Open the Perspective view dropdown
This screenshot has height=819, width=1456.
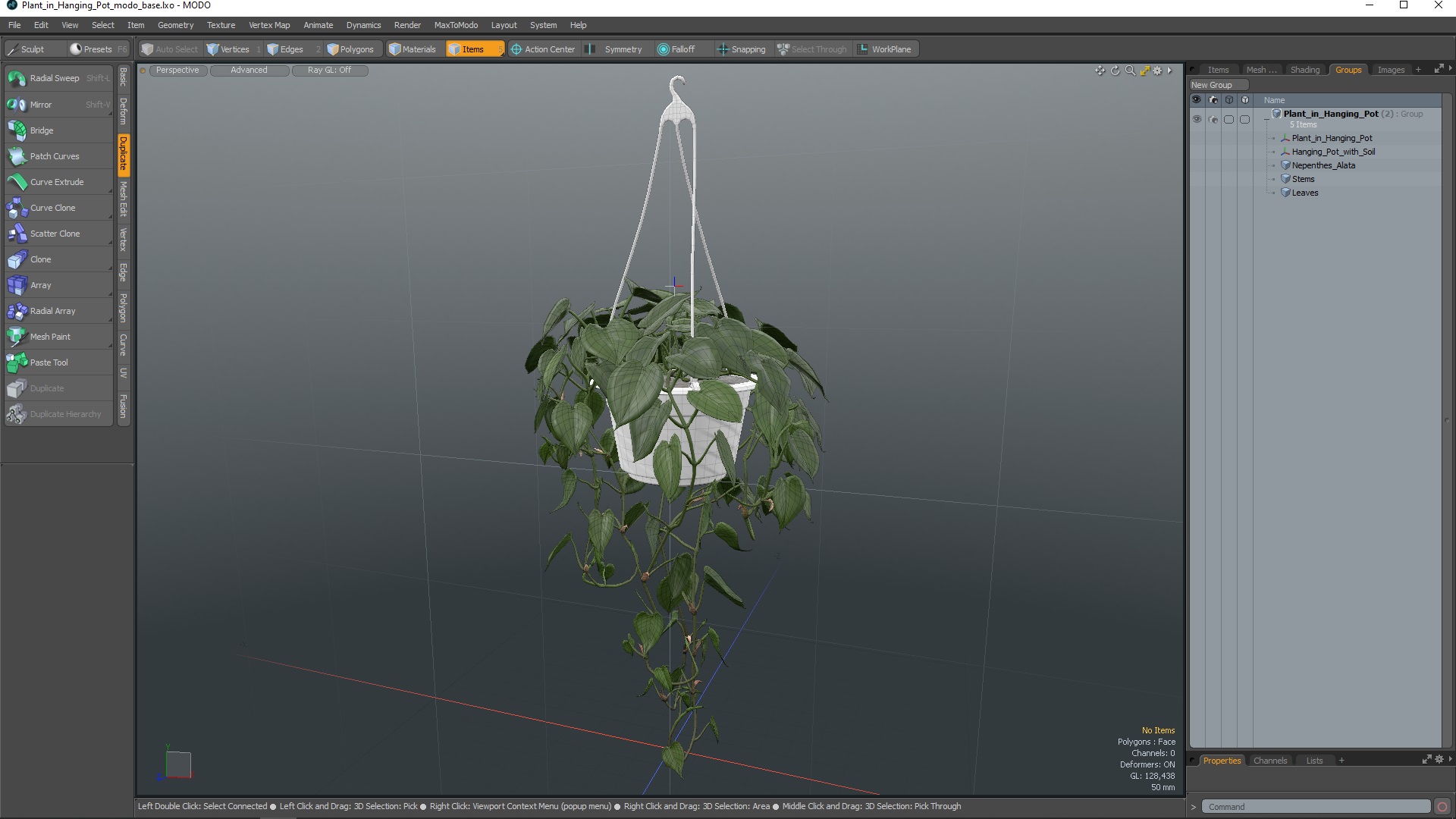pos(177,71)
